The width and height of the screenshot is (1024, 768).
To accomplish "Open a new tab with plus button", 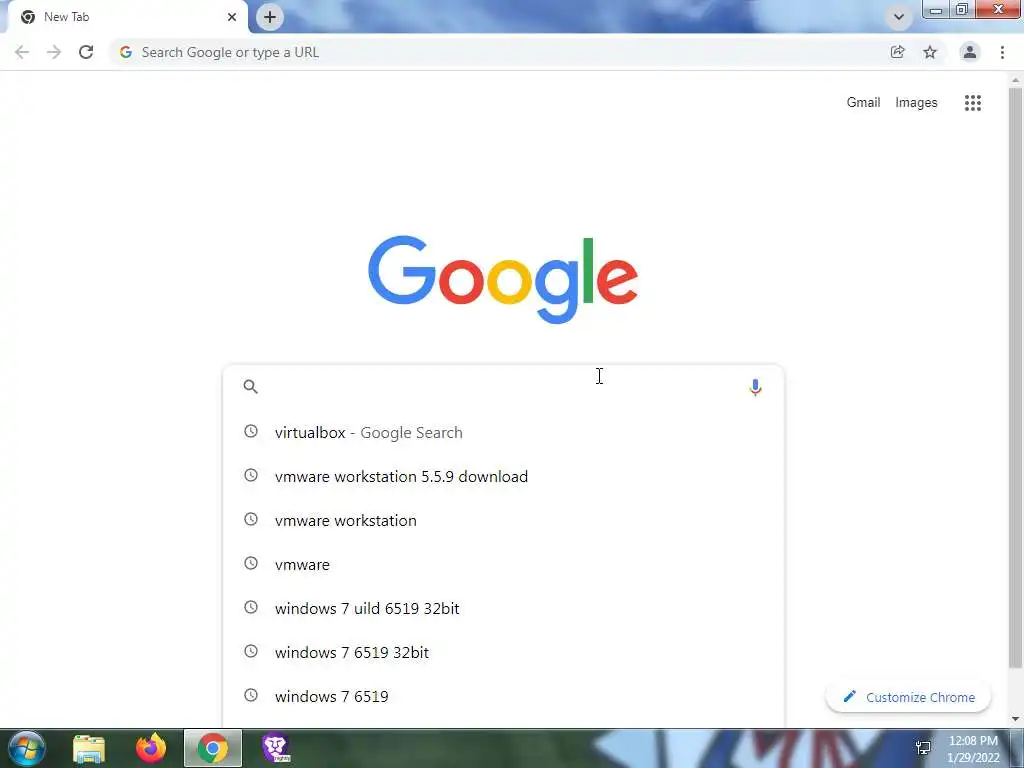I will [x=270, y=17].
